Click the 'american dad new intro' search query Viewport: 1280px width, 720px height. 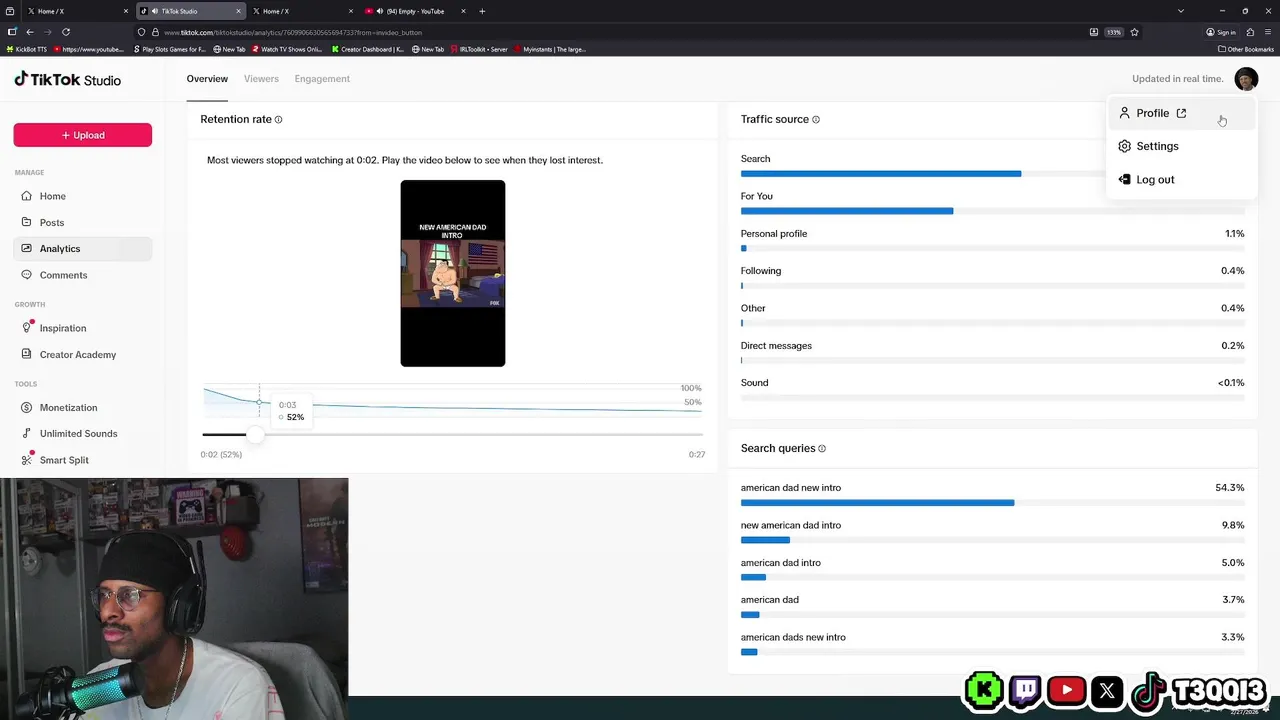(x=791, y=488)
